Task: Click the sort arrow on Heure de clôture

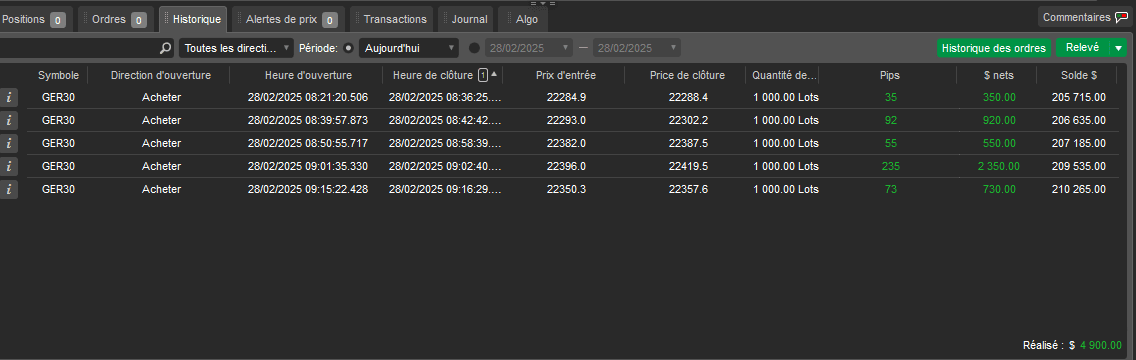Action: pos(494,75)
